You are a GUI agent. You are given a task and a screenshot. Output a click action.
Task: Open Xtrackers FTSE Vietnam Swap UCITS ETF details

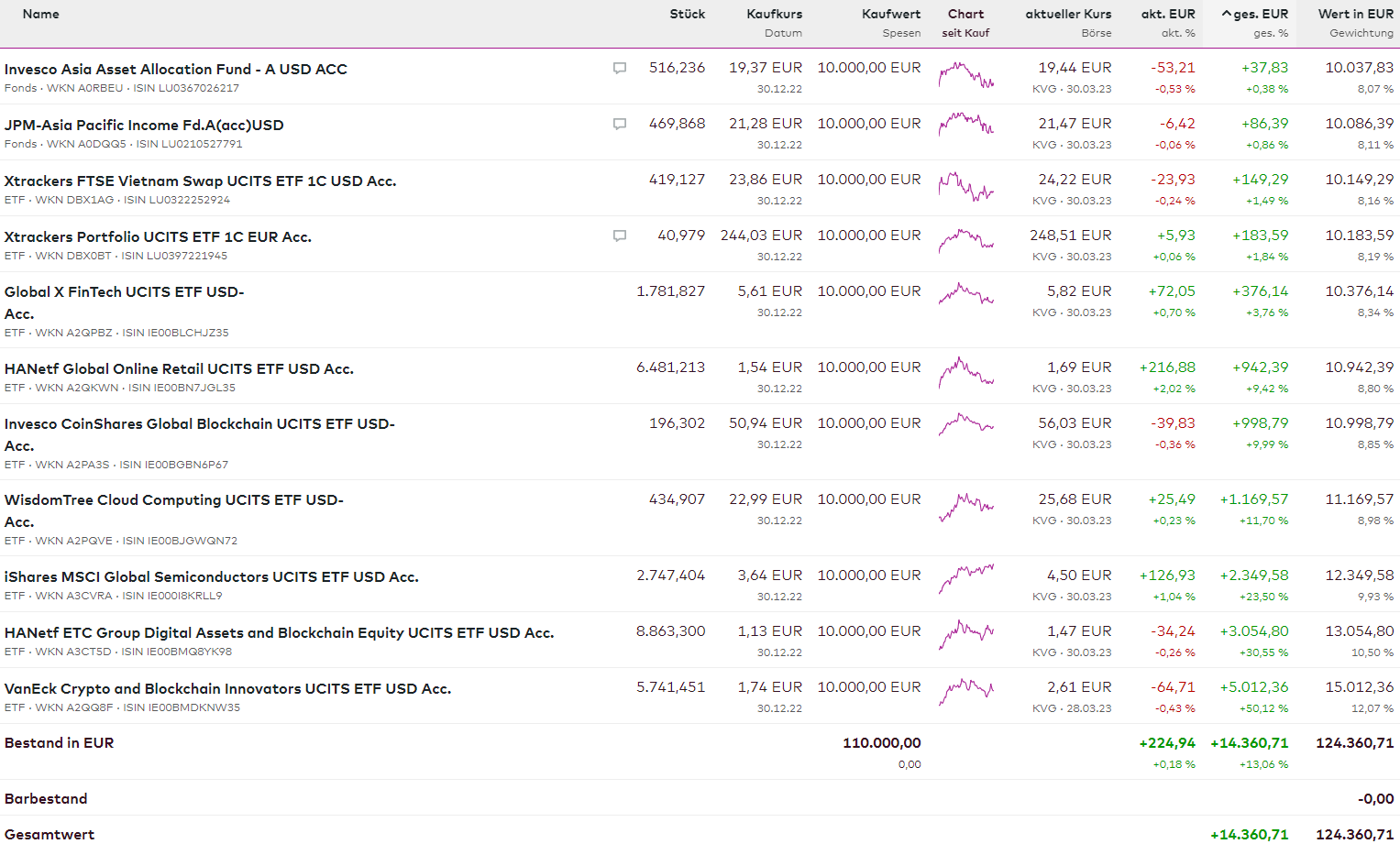(200, 181)
